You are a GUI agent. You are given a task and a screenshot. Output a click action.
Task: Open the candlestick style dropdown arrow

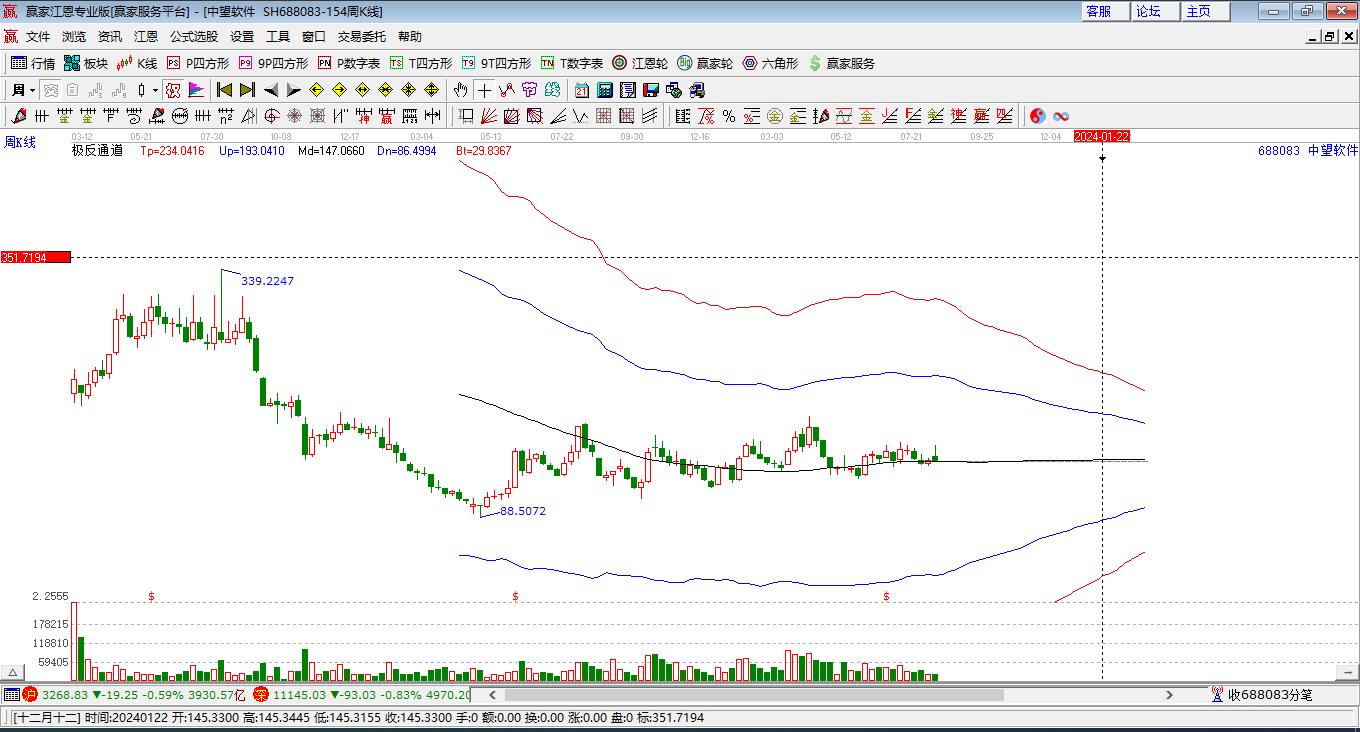(155, 90)
